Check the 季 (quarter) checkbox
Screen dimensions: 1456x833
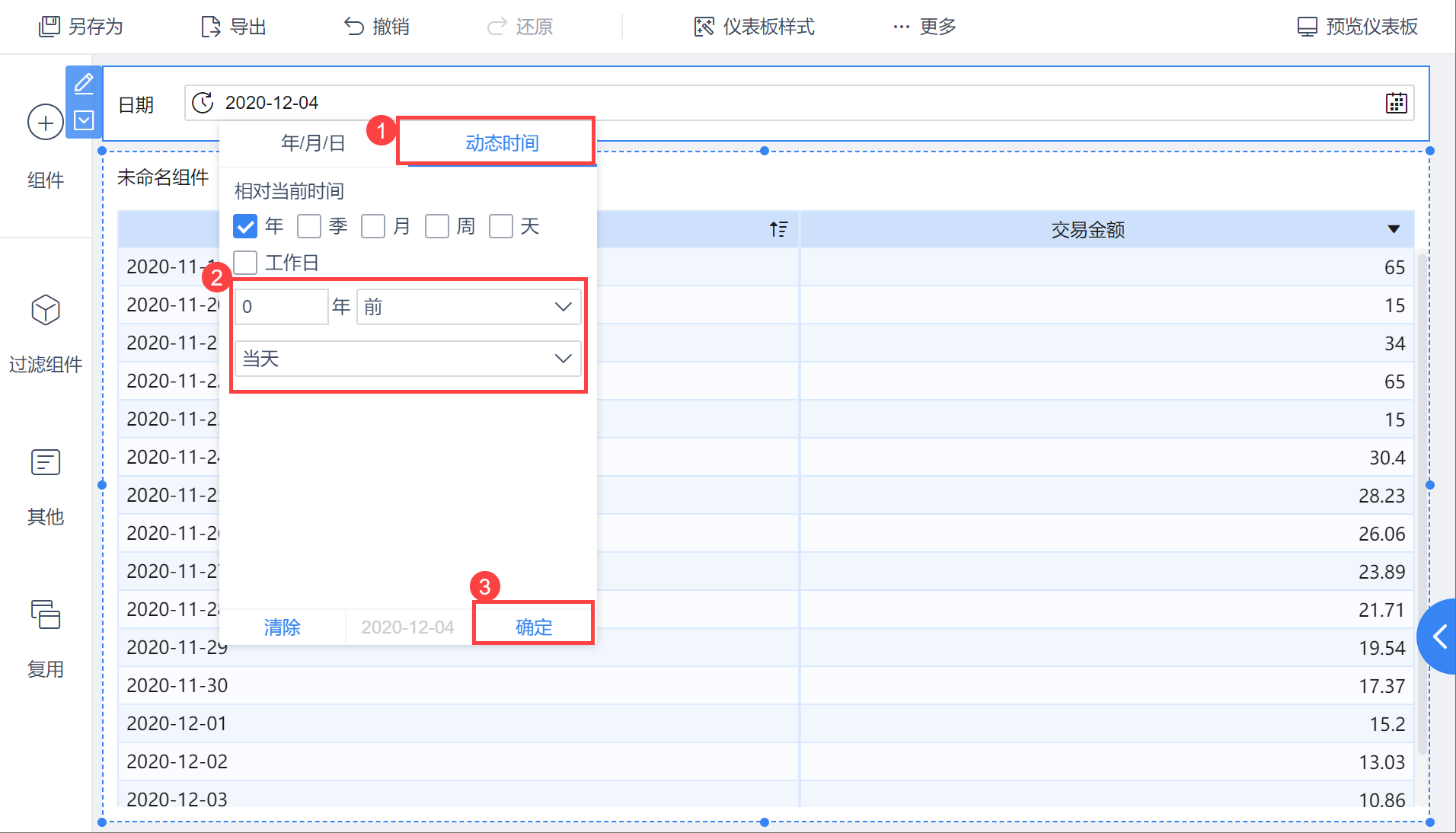coord(309,226)
